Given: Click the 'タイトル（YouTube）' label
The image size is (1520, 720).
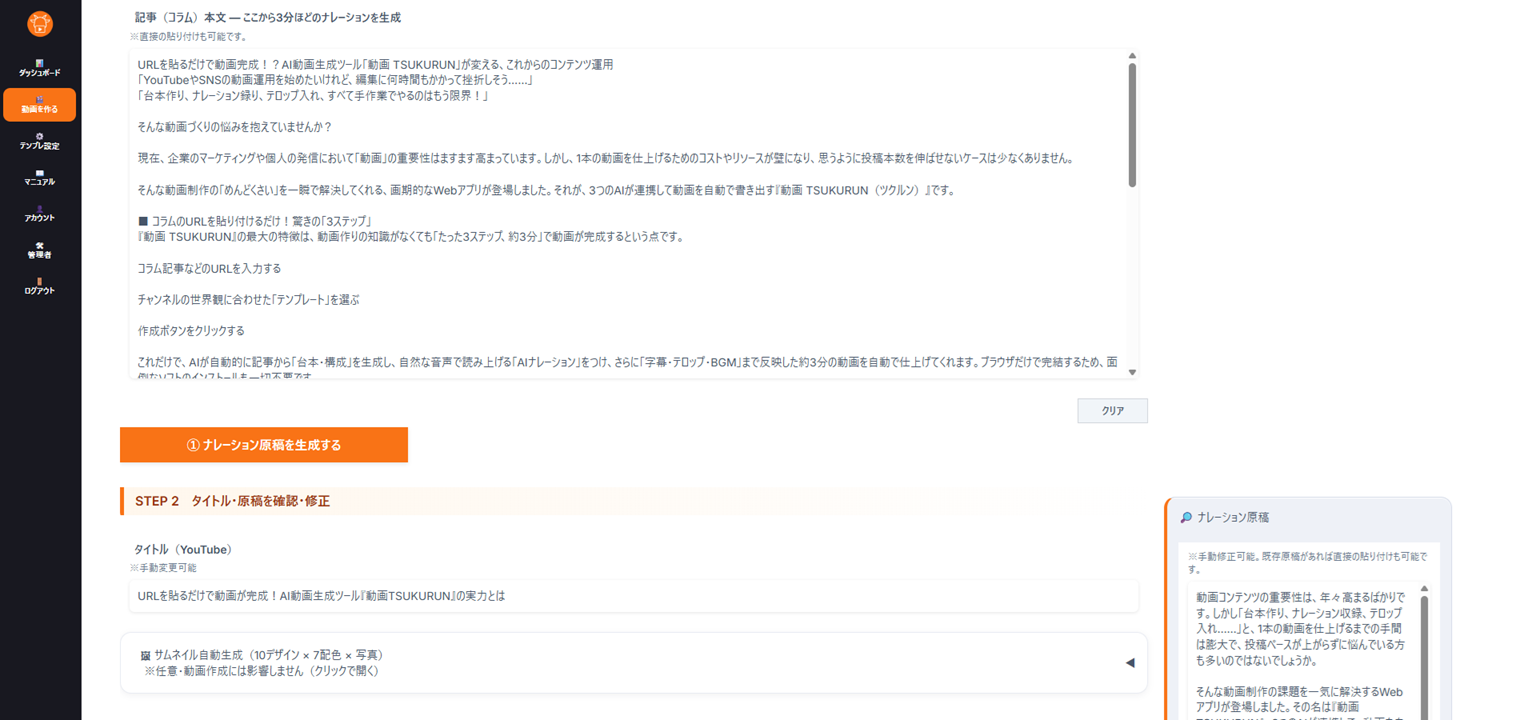Looking at the screenshot, I should [x=184, y=550].
